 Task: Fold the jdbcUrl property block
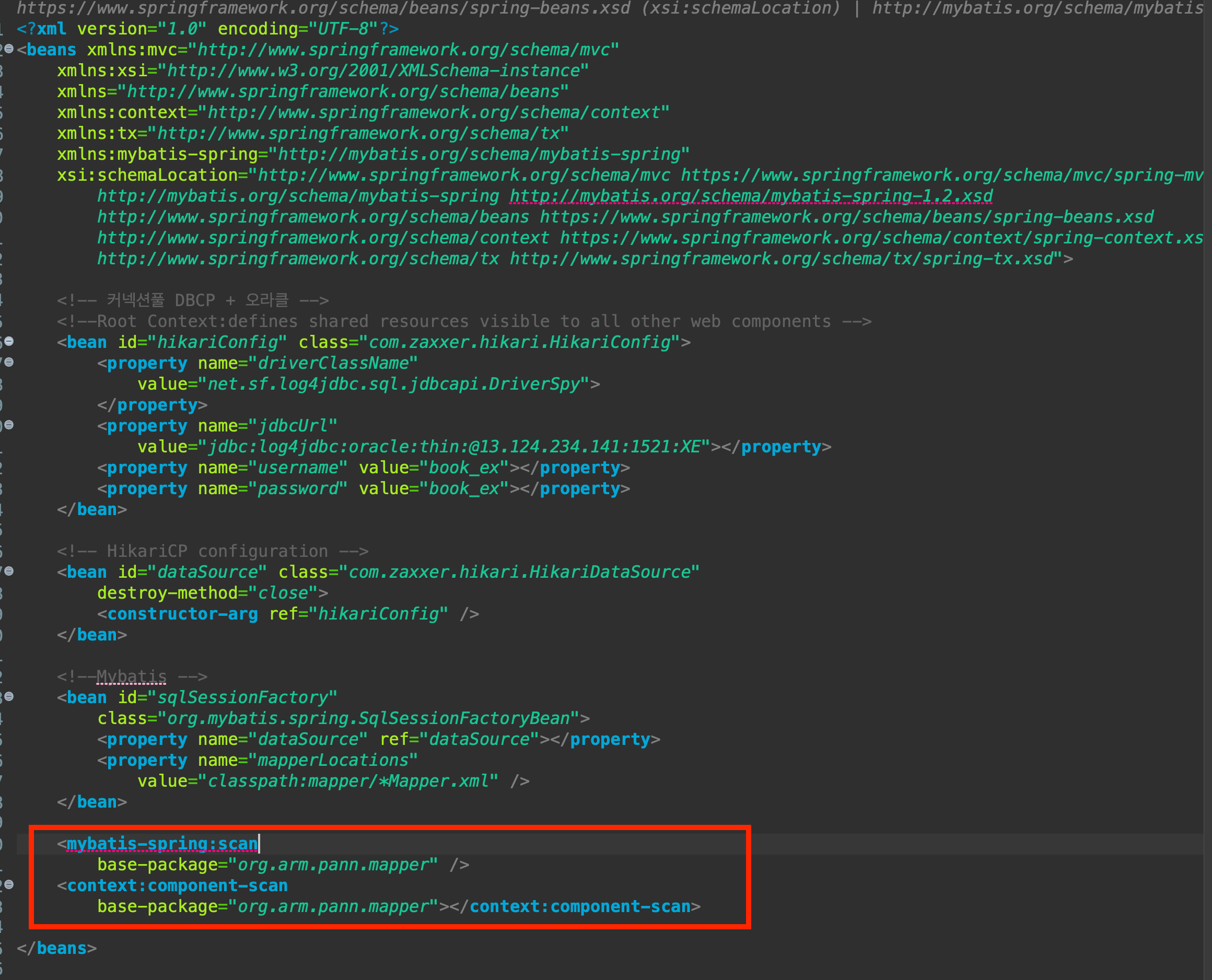9,425
